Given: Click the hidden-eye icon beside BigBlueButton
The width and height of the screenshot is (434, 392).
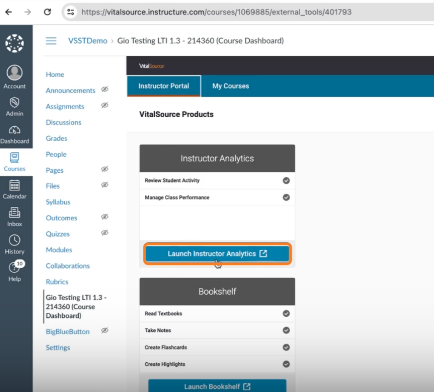Looking at the screenshot, I should 105,330.
